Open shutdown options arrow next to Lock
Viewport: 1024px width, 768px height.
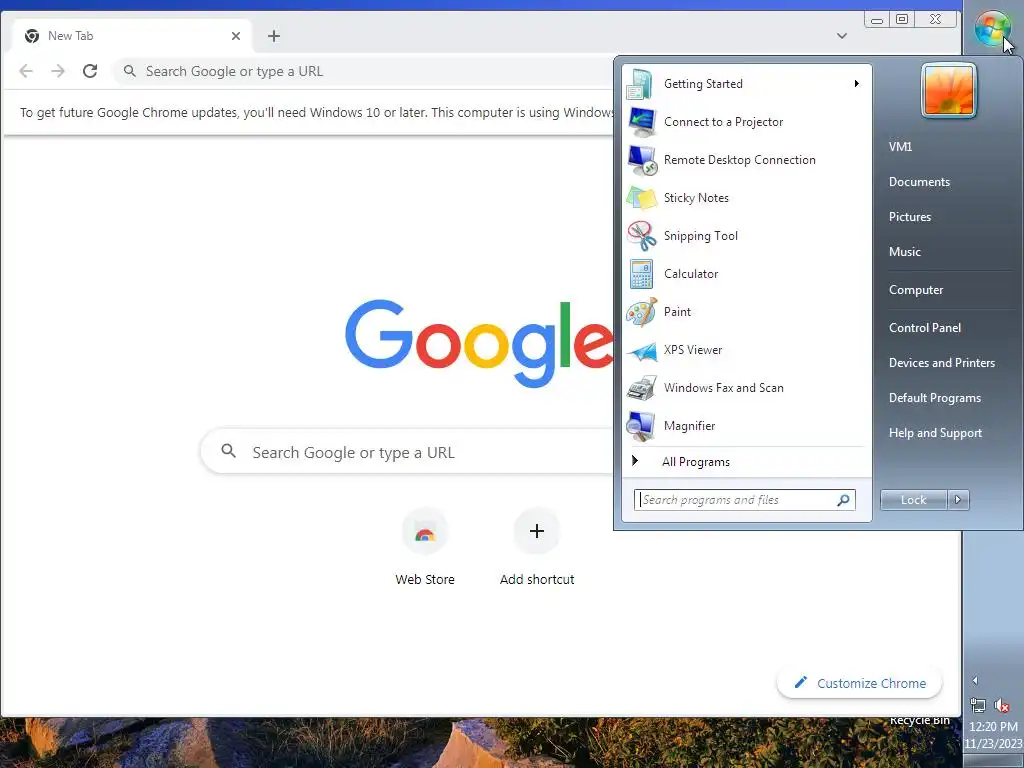(958, 500)
